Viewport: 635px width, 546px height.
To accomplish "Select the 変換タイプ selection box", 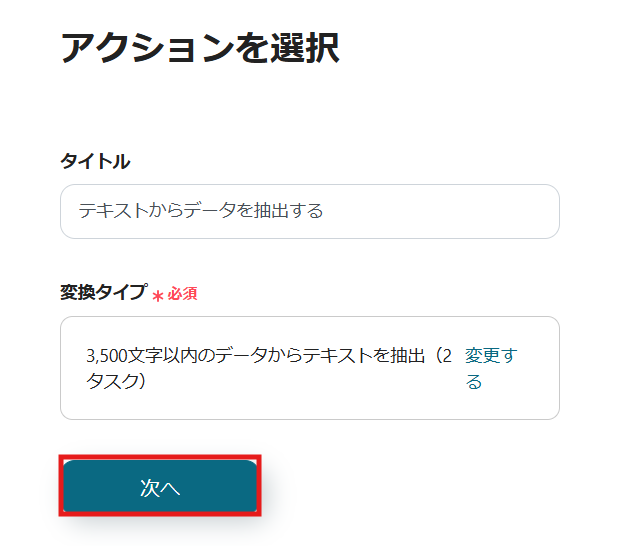I will tap(309, 368).
